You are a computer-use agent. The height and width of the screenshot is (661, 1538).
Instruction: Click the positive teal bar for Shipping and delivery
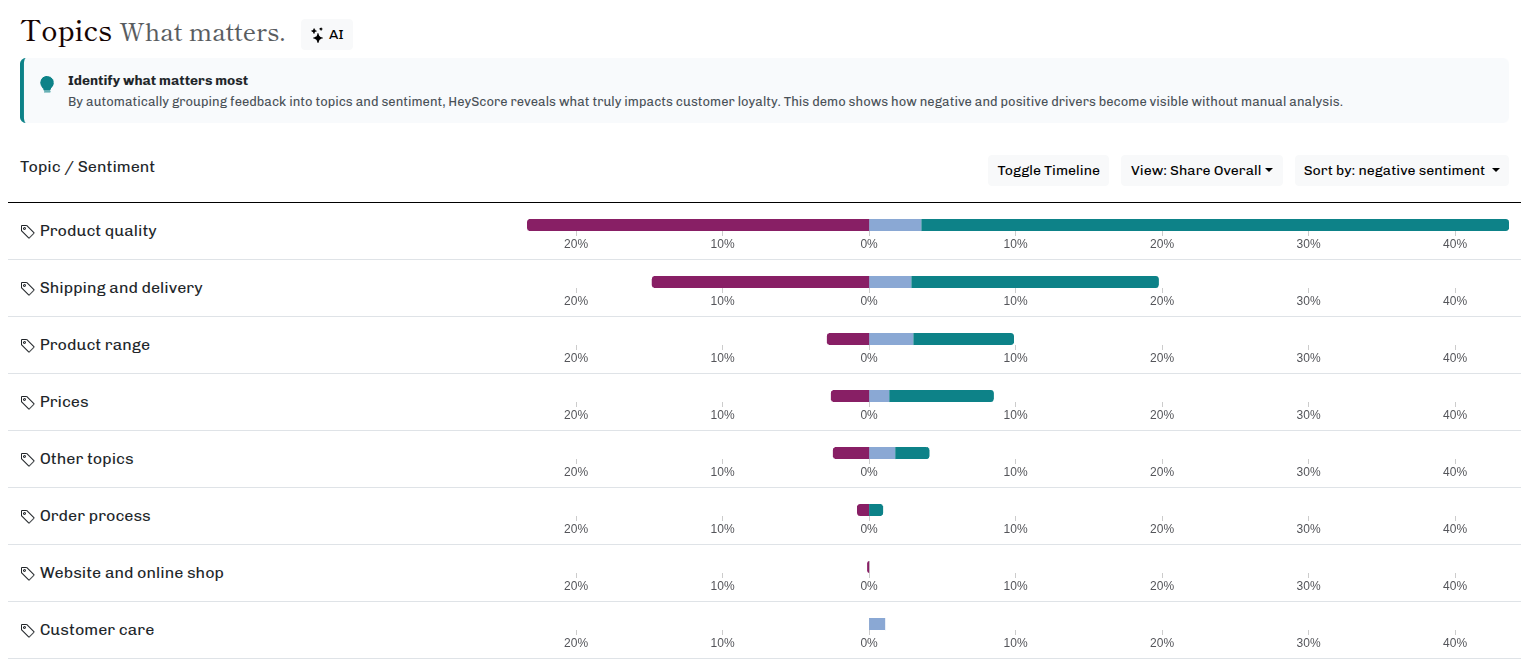1035,282
